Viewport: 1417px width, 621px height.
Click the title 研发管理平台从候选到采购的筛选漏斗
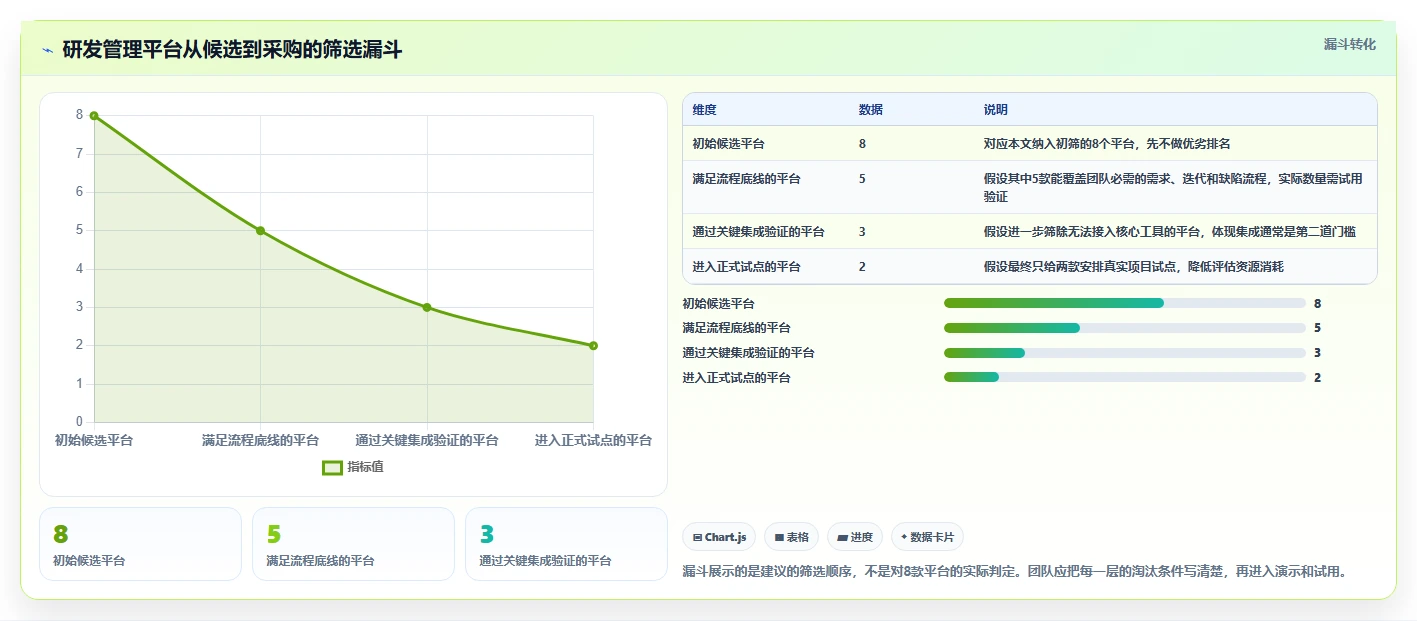(232, 50)
